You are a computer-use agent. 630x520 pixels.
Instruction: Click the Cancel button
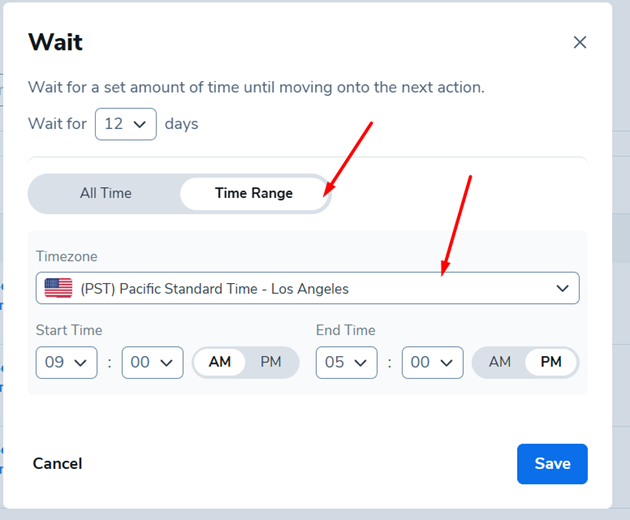pyautogui.click(x=57, y=464)
